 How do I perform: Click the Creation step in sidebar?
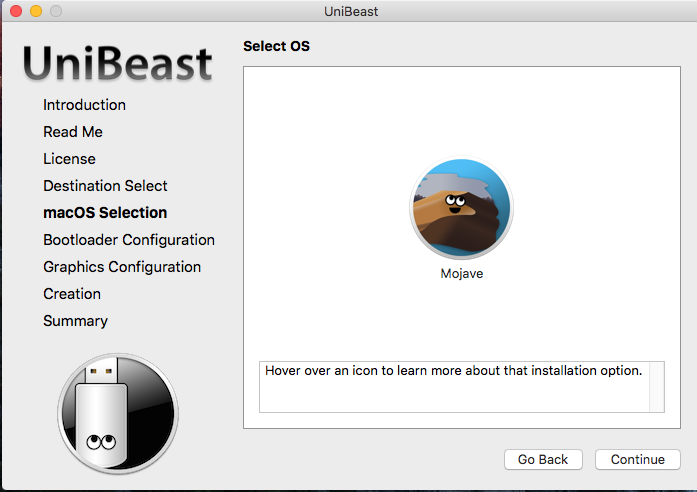point(72,294)
